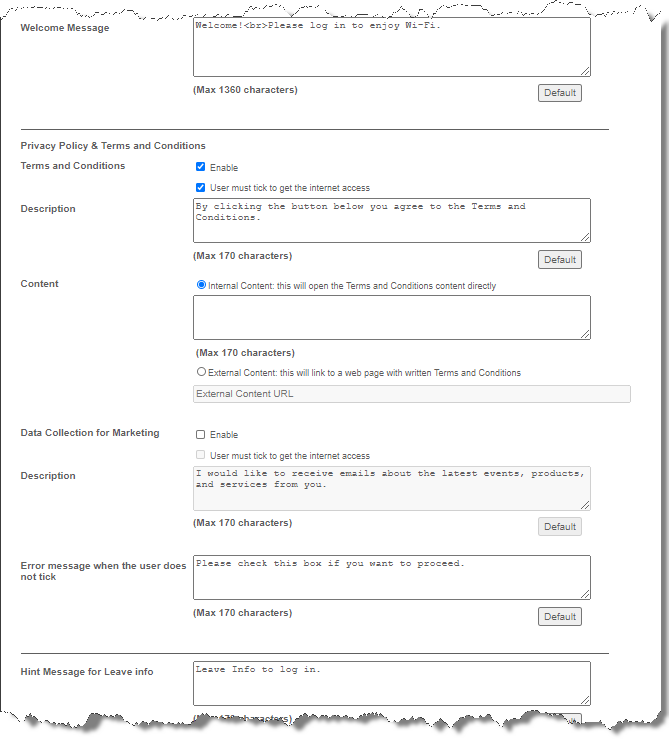
Task: Tick the disabled marketing 'User must tick' checkbox
Action: pos(200,455)
